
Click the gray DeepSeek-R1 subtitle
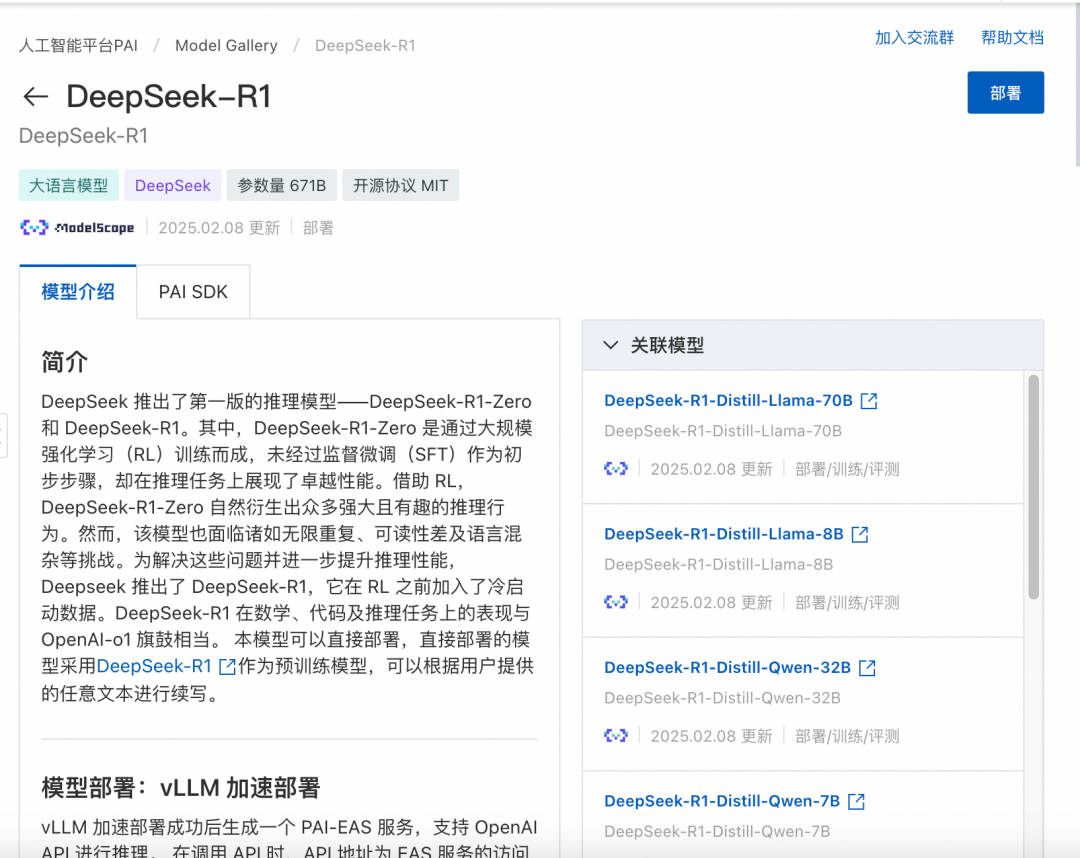click(83, 136)
